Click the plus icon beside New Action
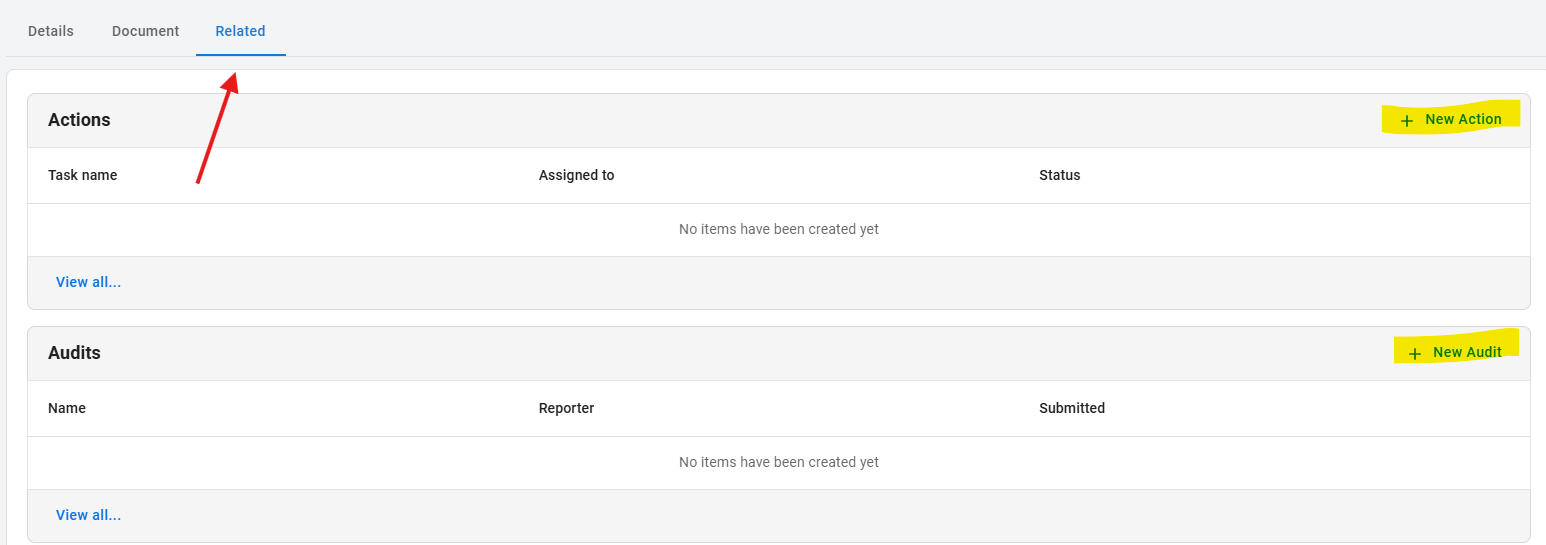The width and height of the screenshot is (1546, 545). [x=1407, y=121]
